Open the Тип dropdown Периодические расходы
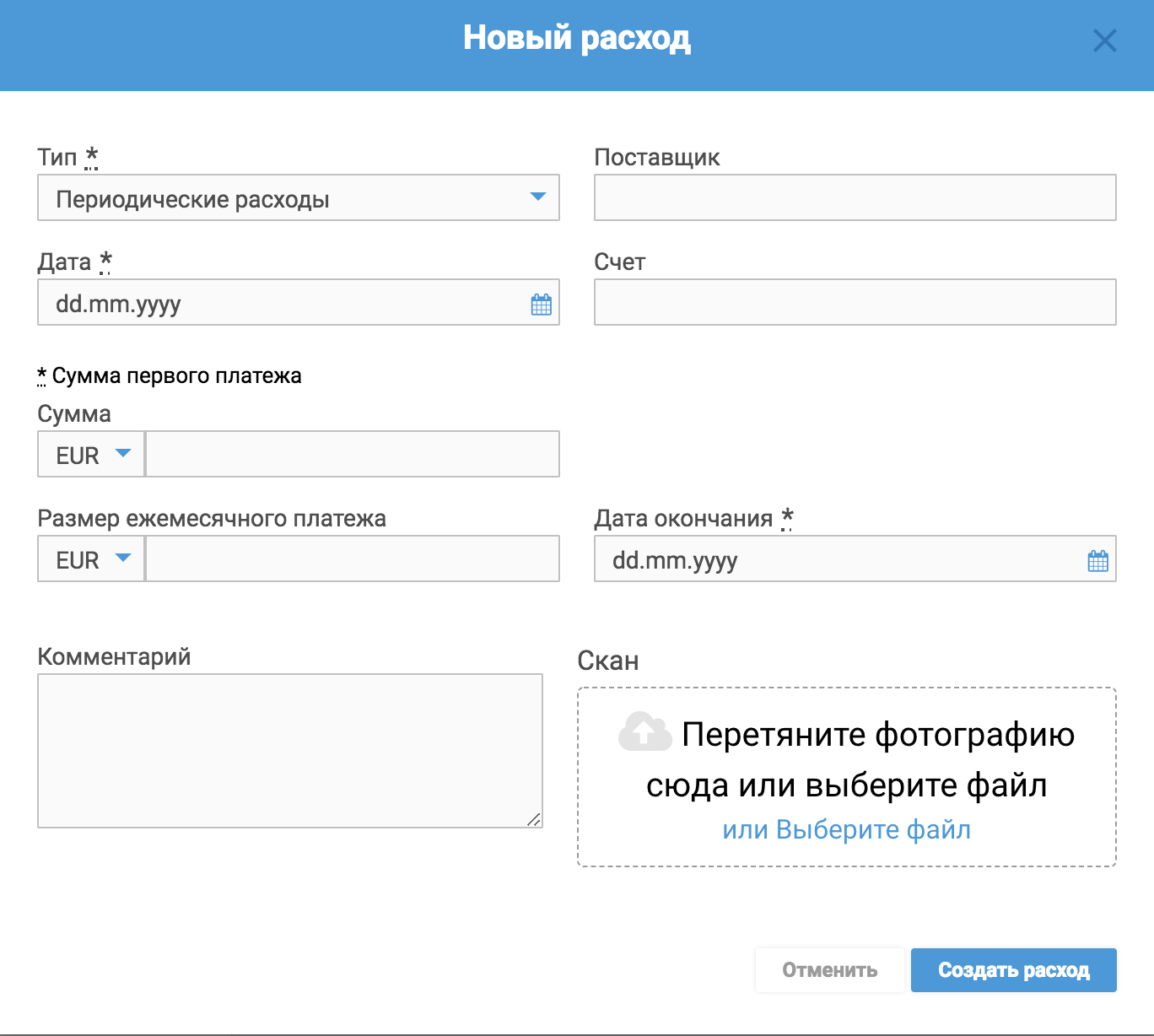Viewport: 1154px width, 1036px height. coord(299,197)
